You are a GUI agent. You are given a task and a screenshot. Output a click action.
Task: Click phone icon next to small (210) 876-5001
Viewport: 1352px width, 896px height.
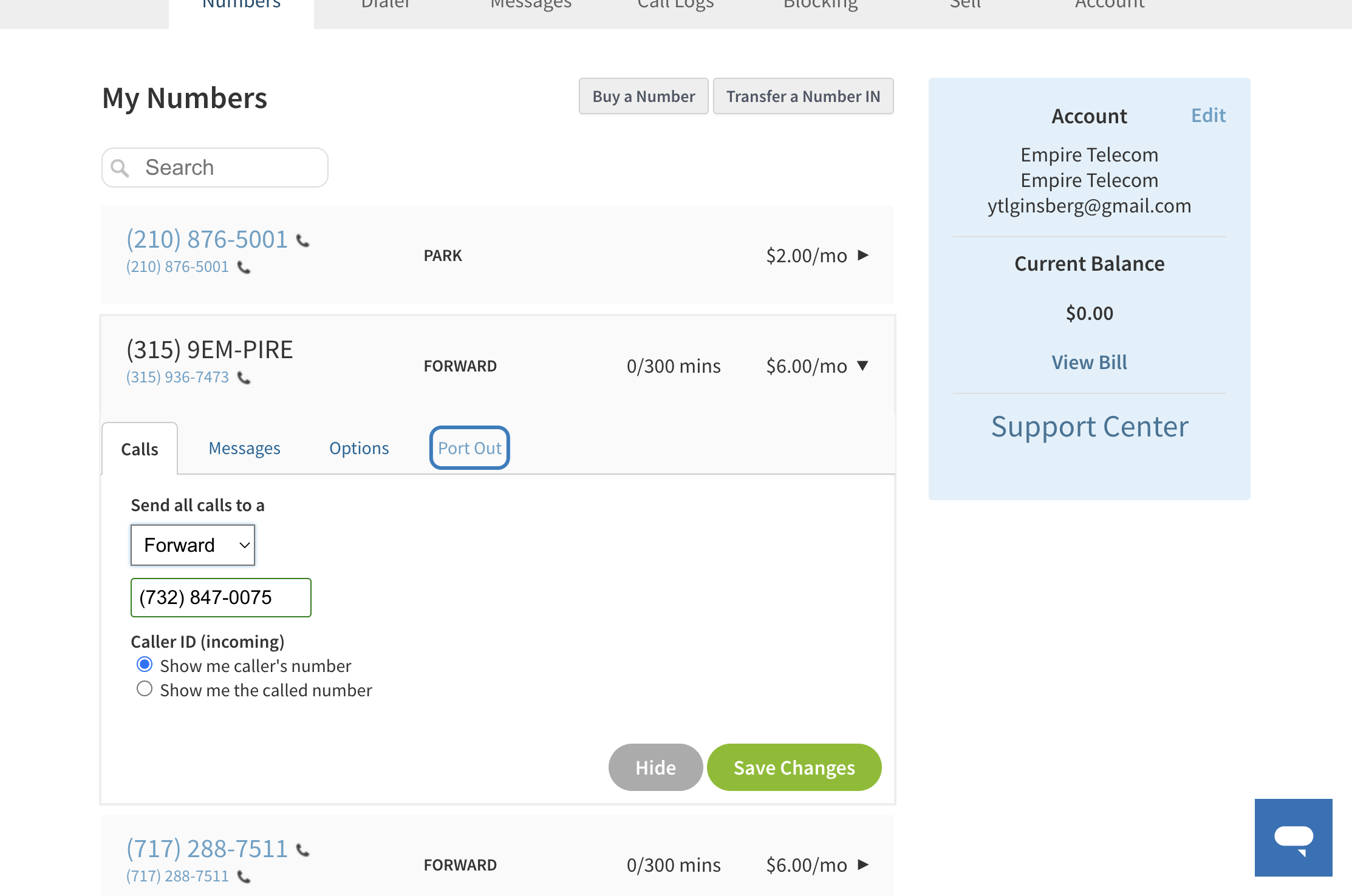coord(244,267)
